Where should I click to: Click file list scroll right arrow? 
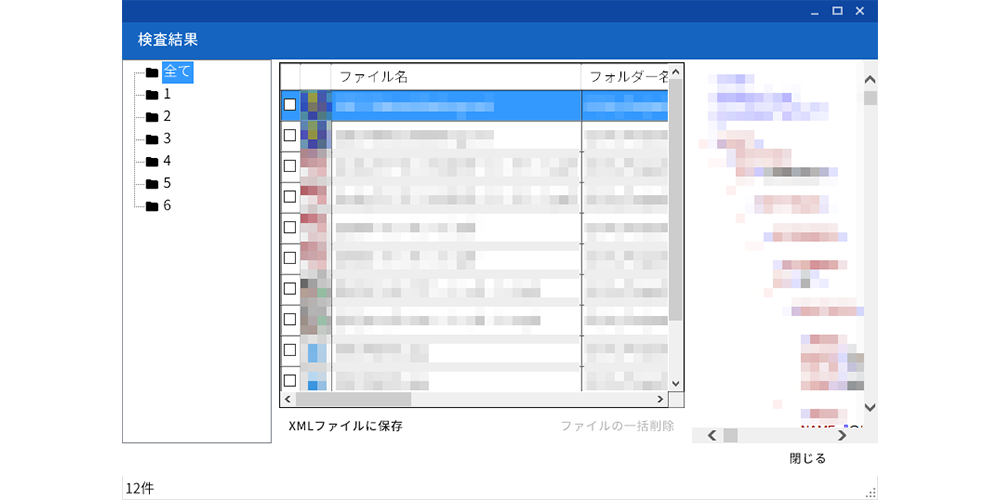point(661,399)
